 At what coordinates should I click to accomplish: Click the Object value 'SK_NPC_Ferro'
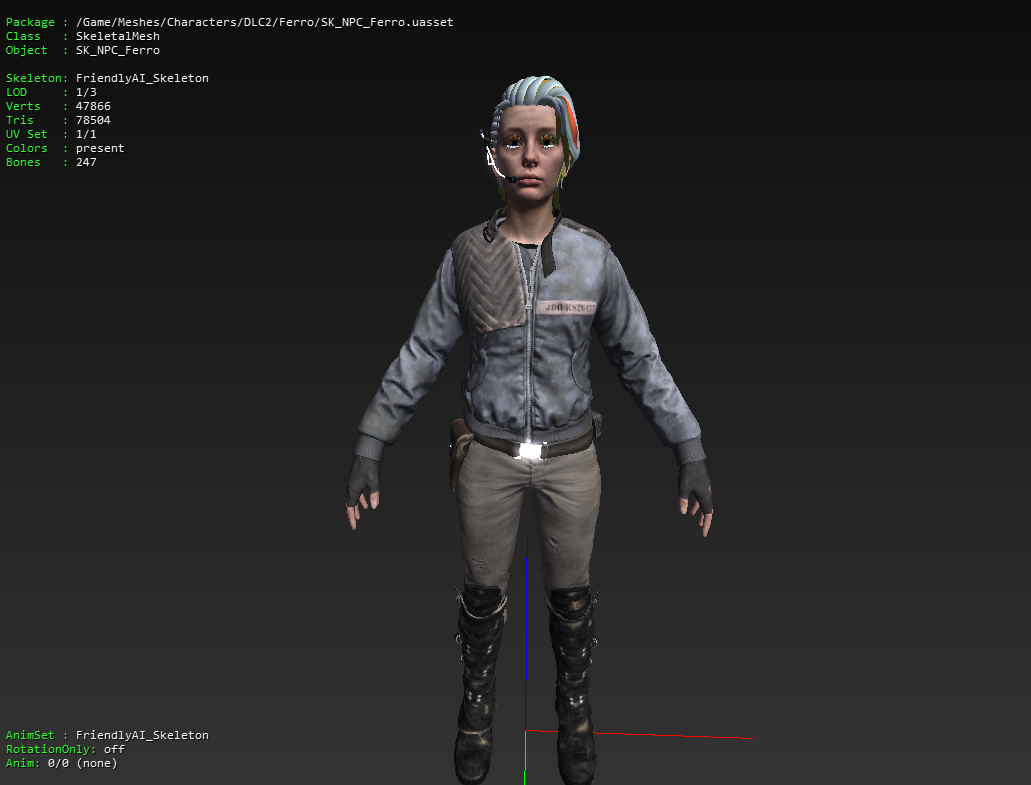(118, 50)
